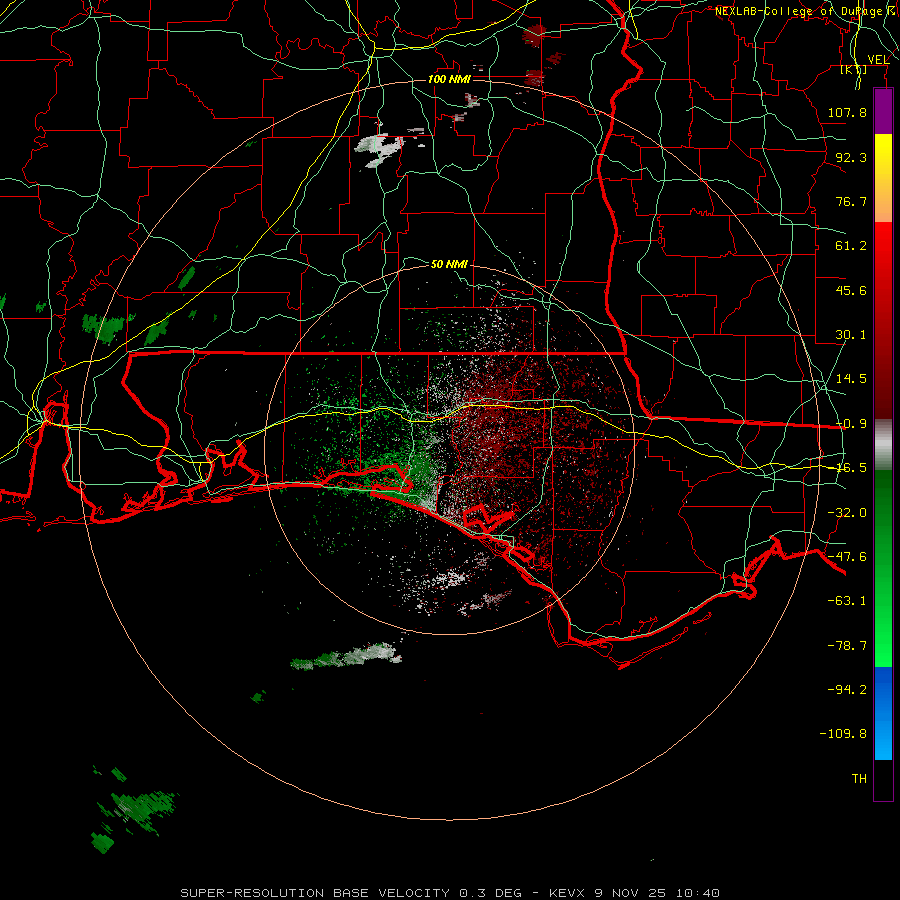Click the -32.0 legend value

point(847,513)
